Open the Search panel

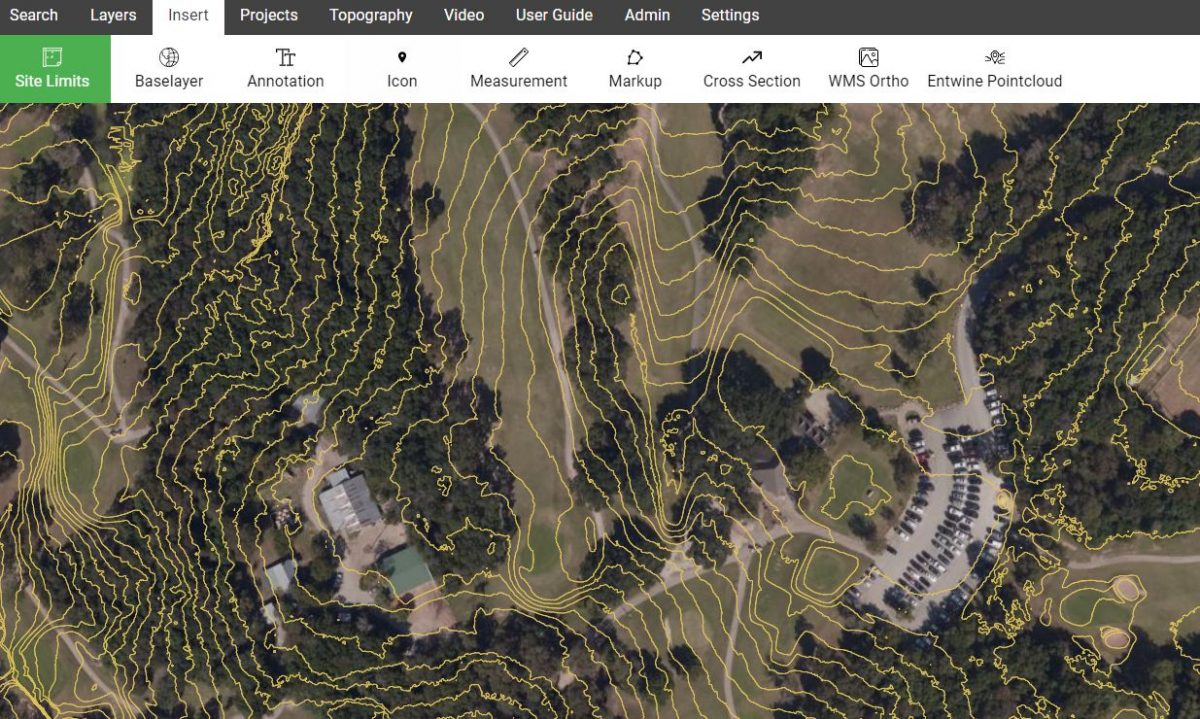(34, 14)
